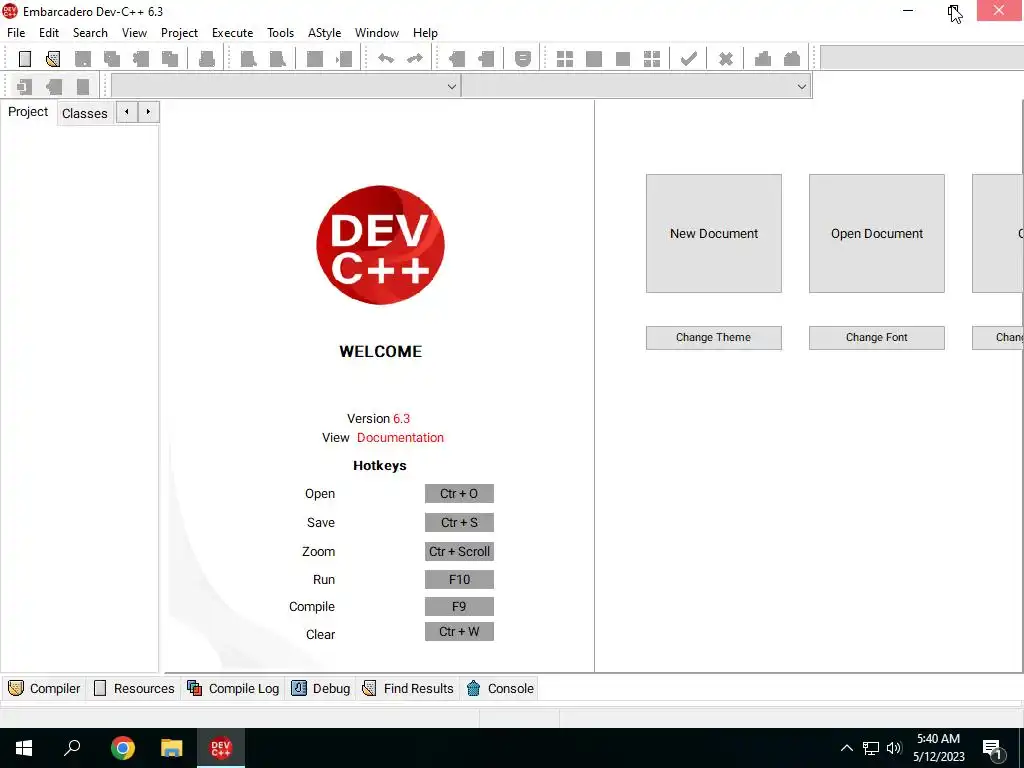
Task: Click the Ctr + O hotkey button
Action: click(459, 494)
